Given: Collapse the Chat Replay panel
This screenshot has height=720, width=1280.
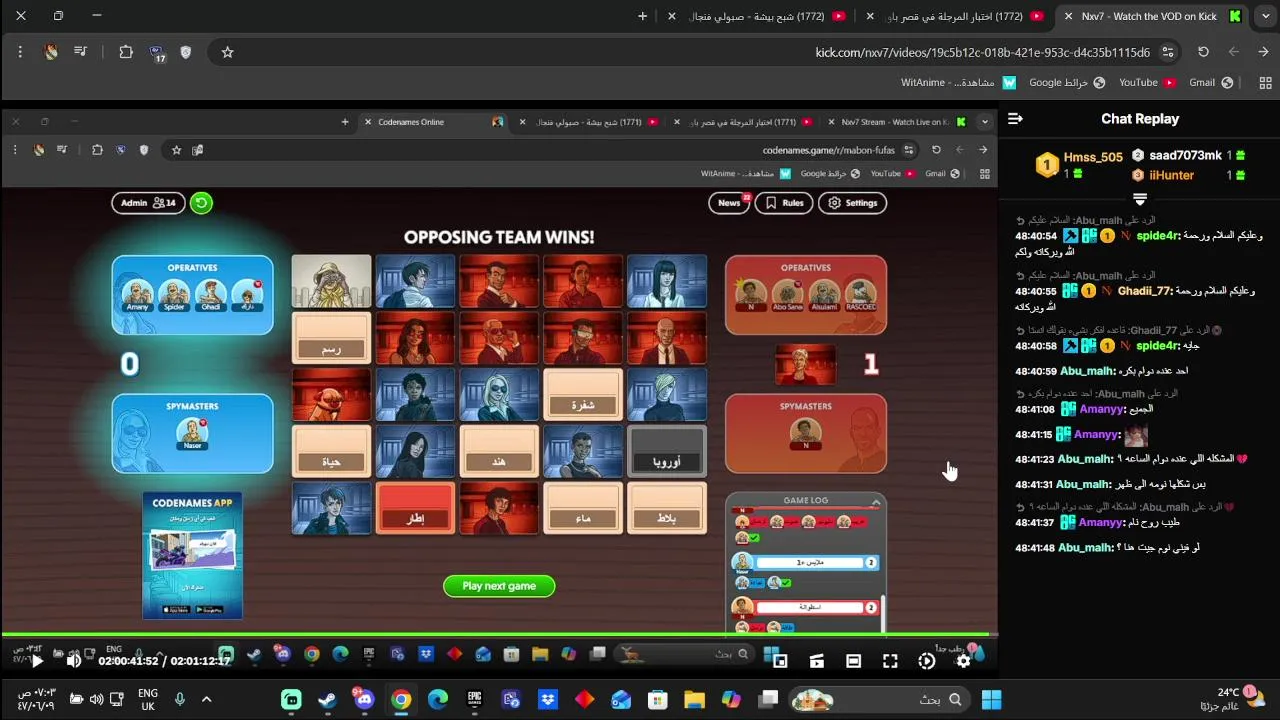Looking at the screenshot, I should [x=1015, y=118].
